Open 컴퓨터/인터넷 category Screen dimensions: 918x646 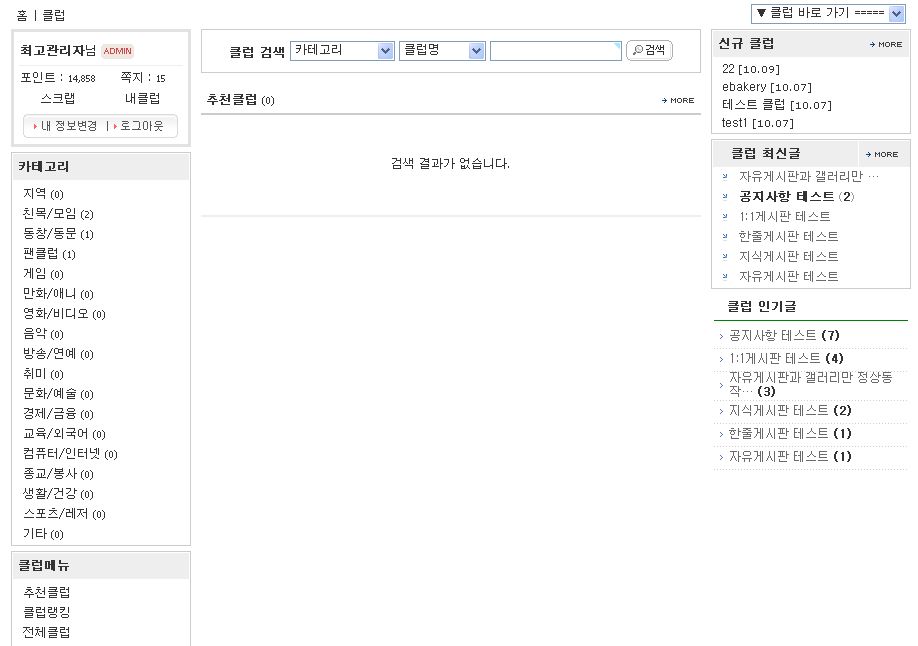pyautogui.click(x=62, y=454)
